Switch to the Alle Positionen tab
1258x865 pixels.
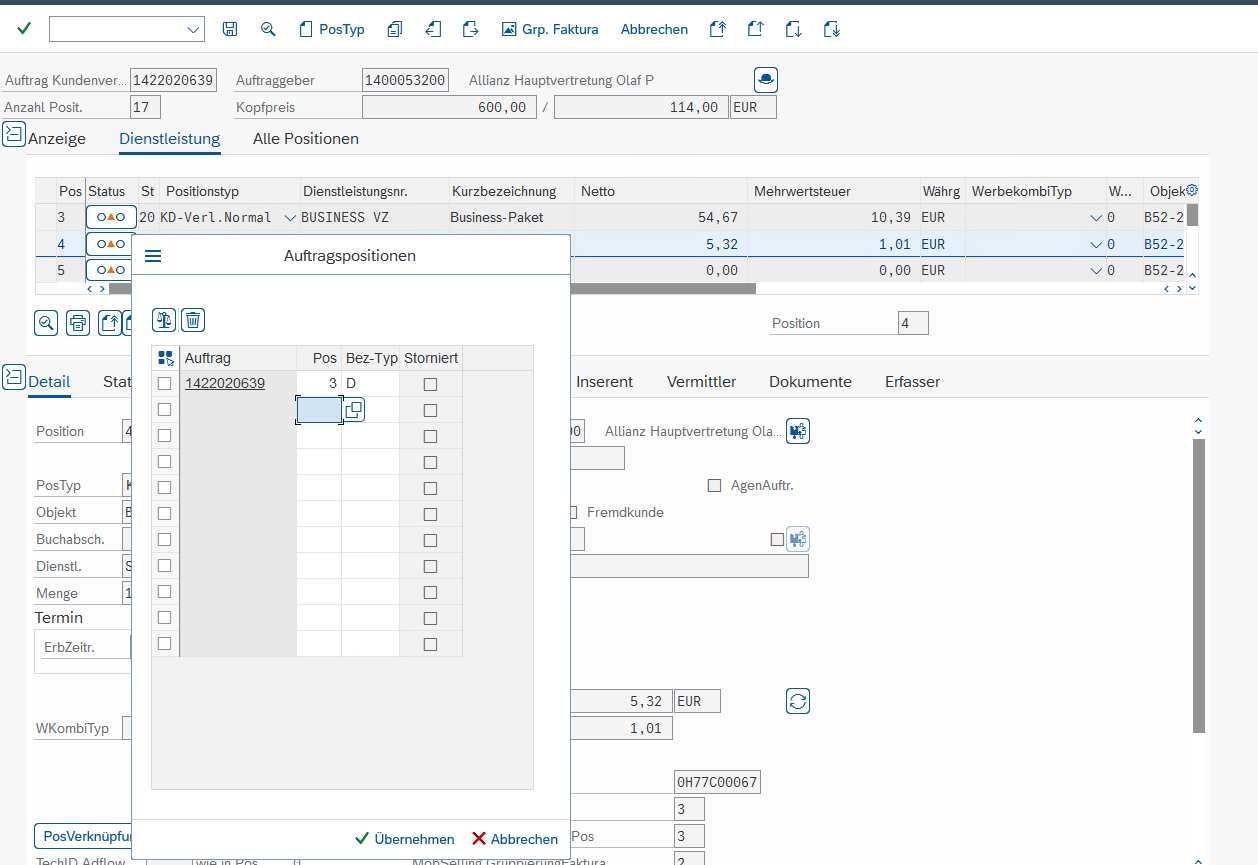[306, 139]
